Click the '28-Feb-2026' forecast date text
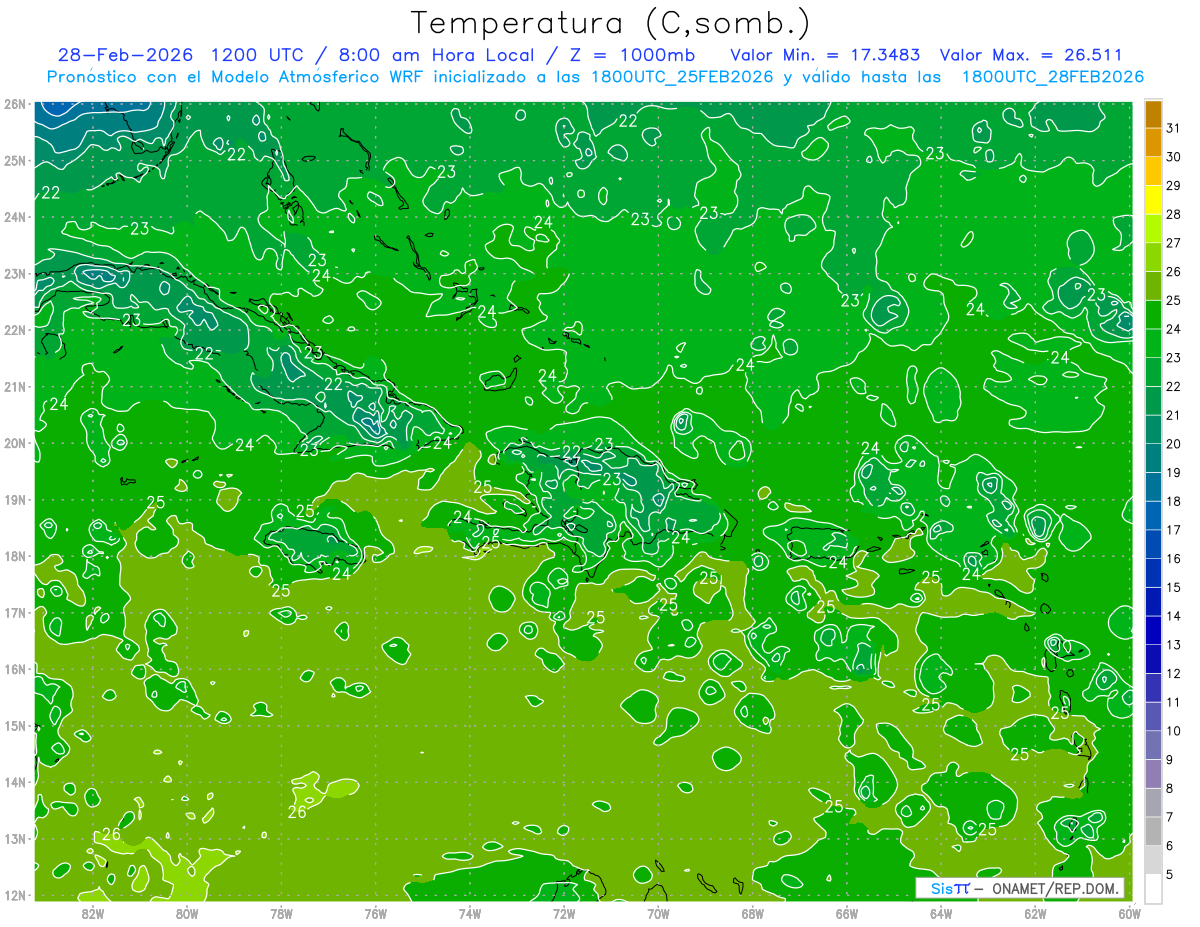The image size is (1200, 927). (125, 55)
